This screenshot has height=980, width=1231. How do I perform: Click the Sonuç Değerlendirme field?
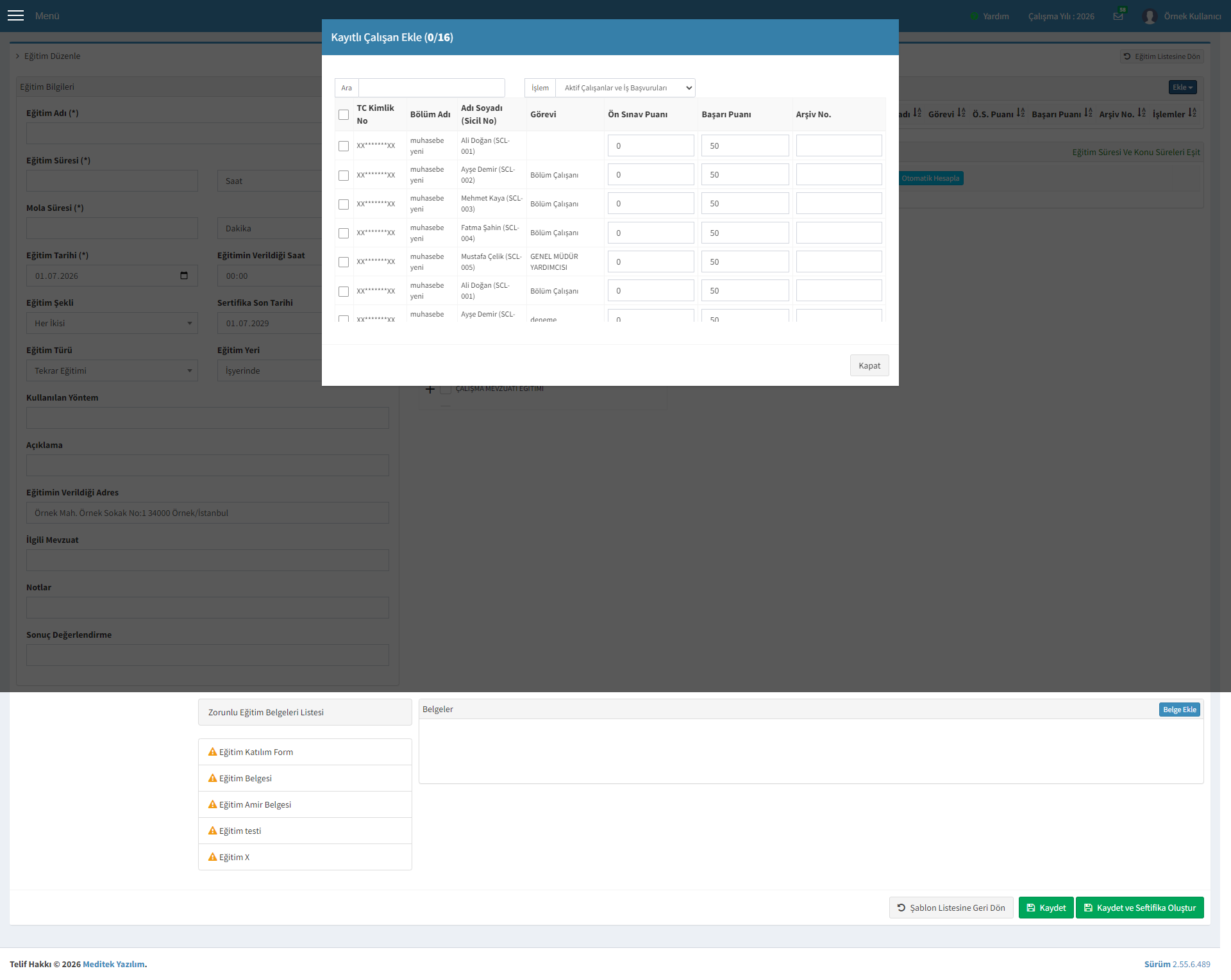[208, 655]
